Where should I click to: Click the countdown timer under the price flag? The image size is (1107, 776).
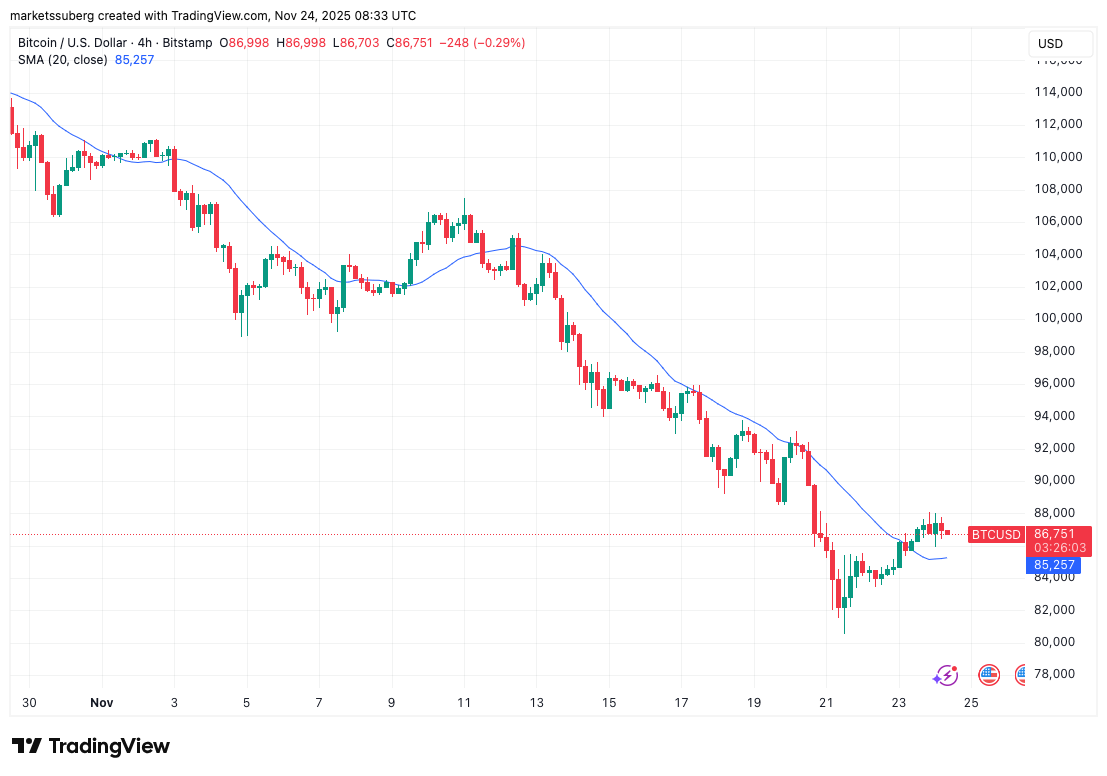coord(1059,548)
